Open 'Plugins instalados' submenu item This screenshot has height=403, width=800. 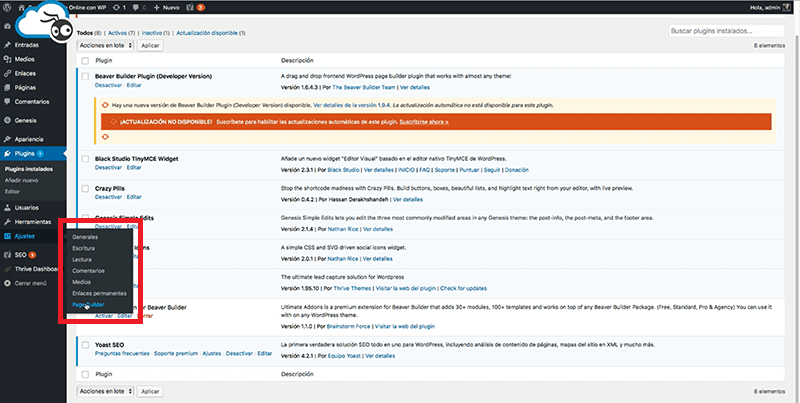coord(29,169)
